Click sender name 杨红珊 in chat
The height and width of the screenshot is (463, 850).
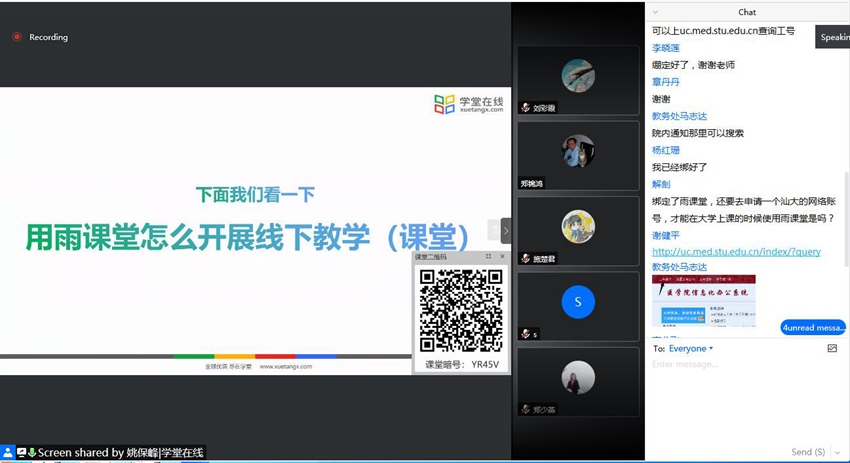click(666, 150)
